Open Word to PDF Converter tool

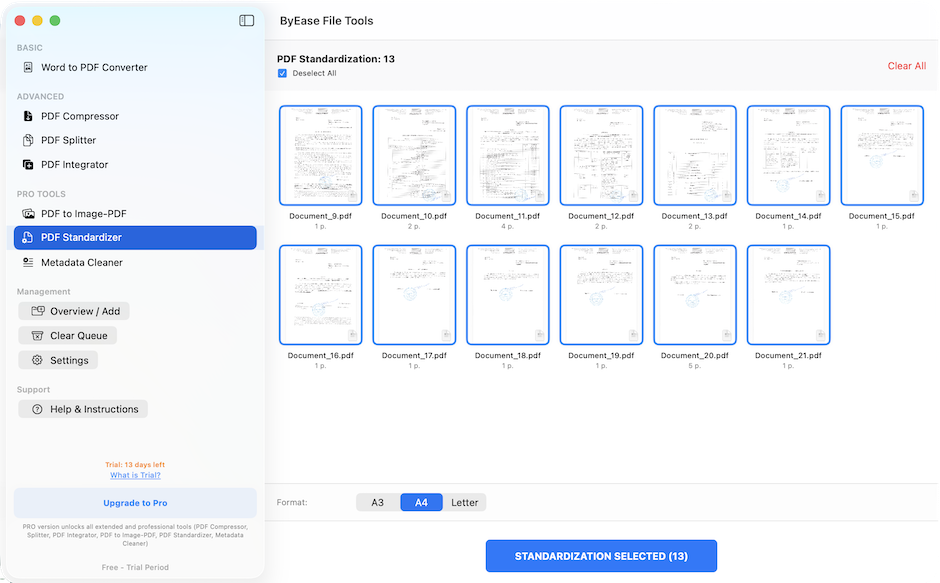click(x=135, y=67)
